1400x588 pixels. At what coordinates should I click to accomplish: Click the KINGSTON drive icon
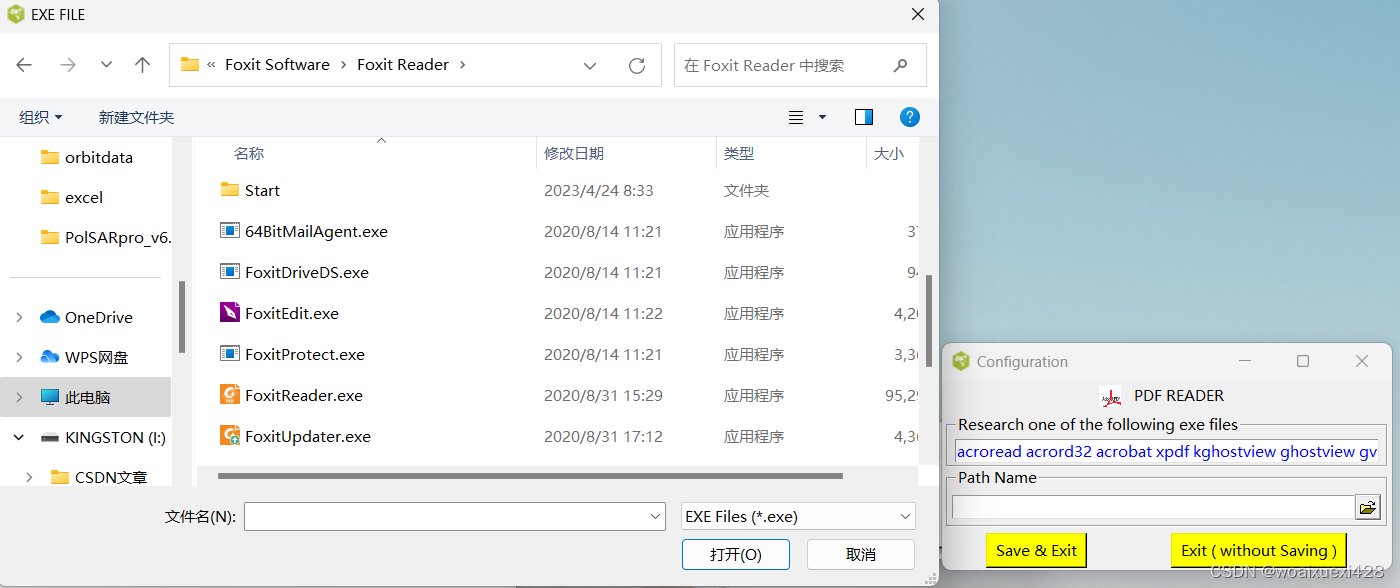50,437
